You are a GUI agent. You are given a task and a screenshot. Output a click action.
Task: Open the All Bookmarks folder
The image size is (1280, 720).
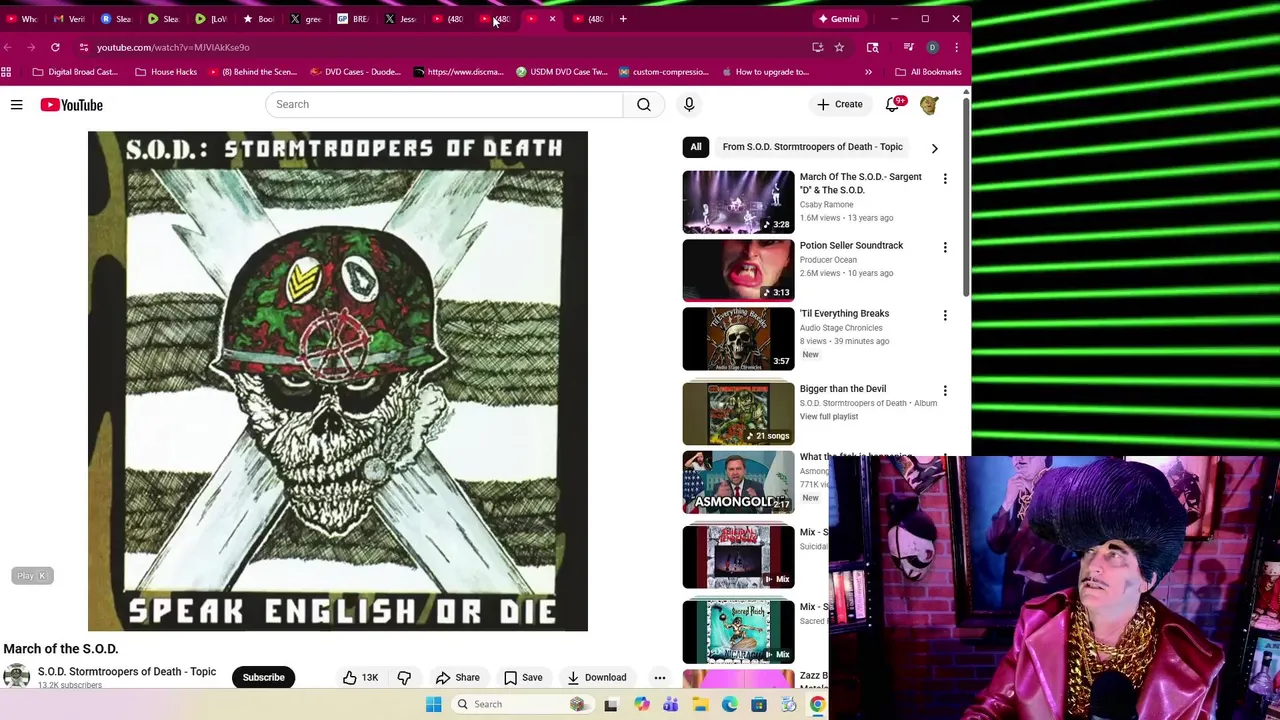click(928, 72)
